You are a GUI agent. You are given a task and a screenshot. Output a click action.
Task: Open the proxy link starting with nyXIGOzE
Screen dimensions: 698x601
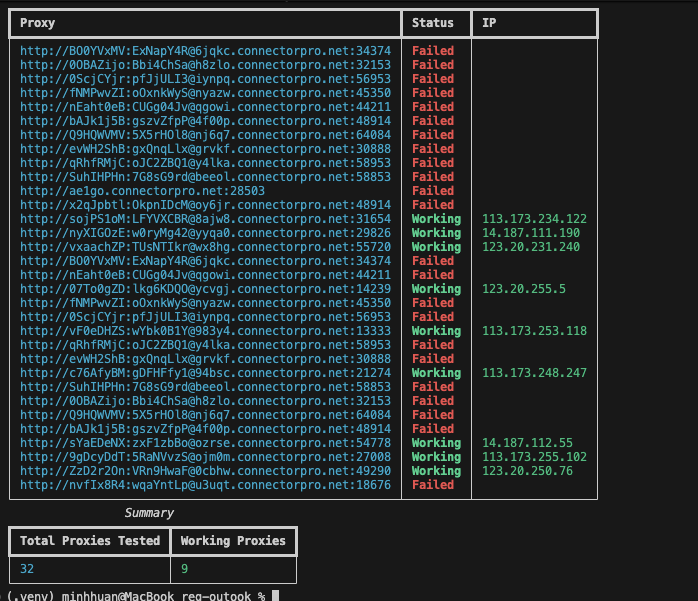(205, 233)
